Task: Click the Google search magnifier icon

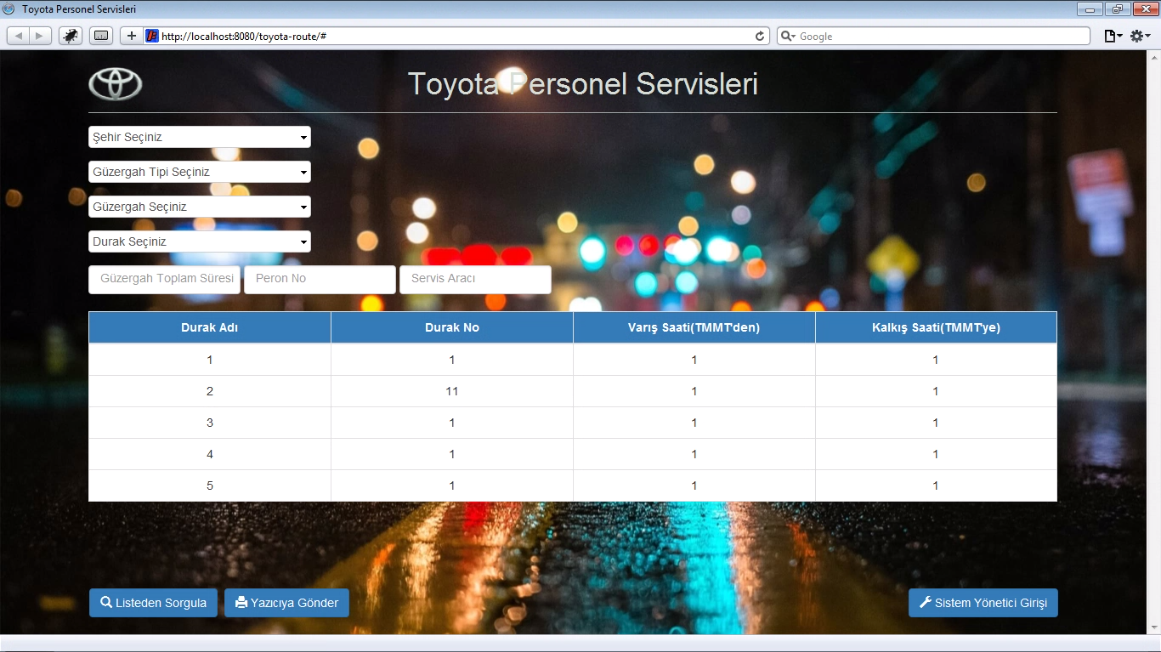Action: [788, 36]
